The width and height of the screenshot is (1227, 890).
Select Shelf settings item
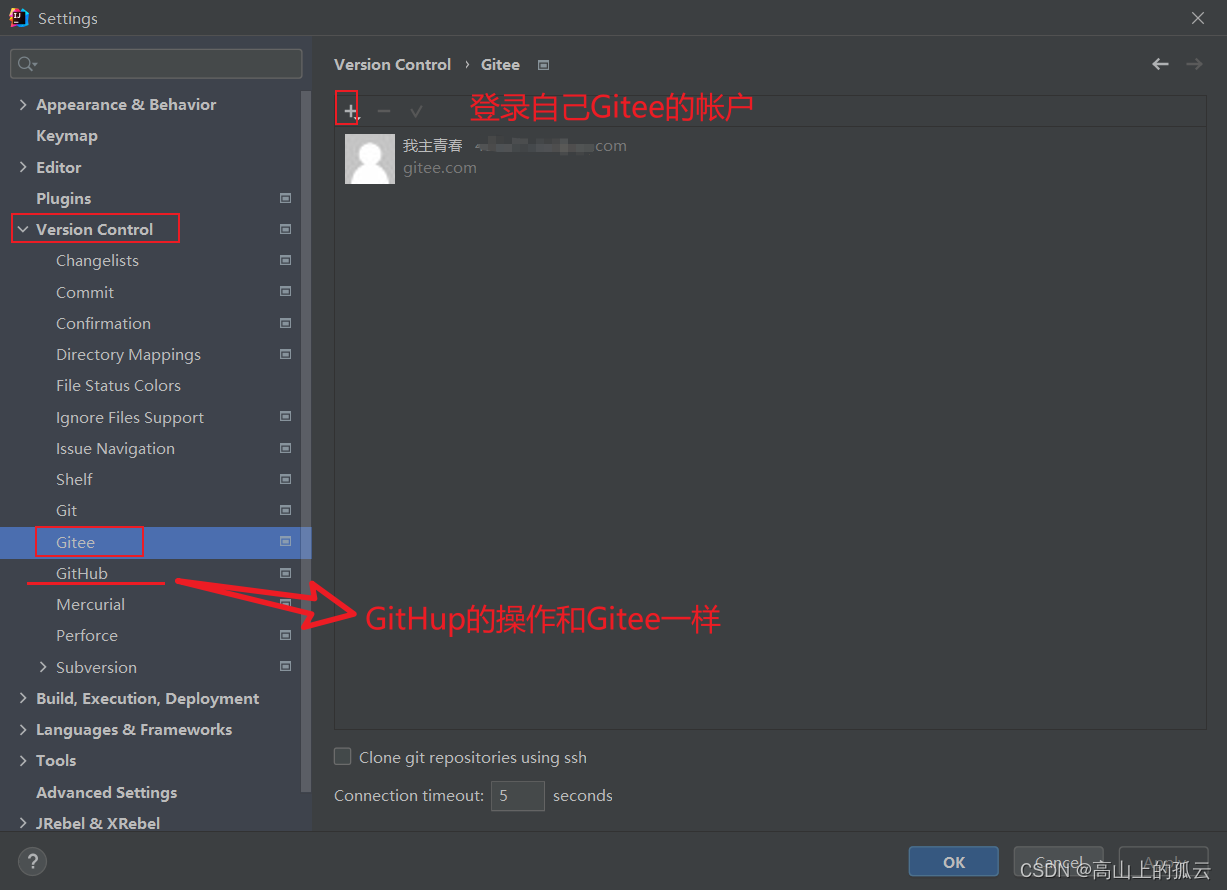74,479
